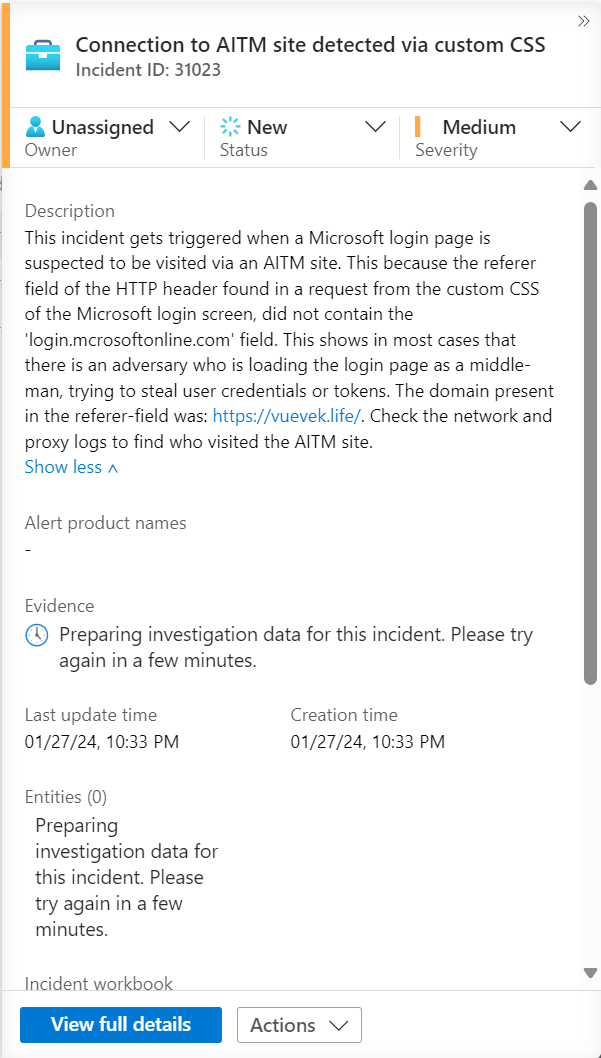Click the Incident workbook label
The width and height of the screenshot is (601, 1058).
[99, 983]
